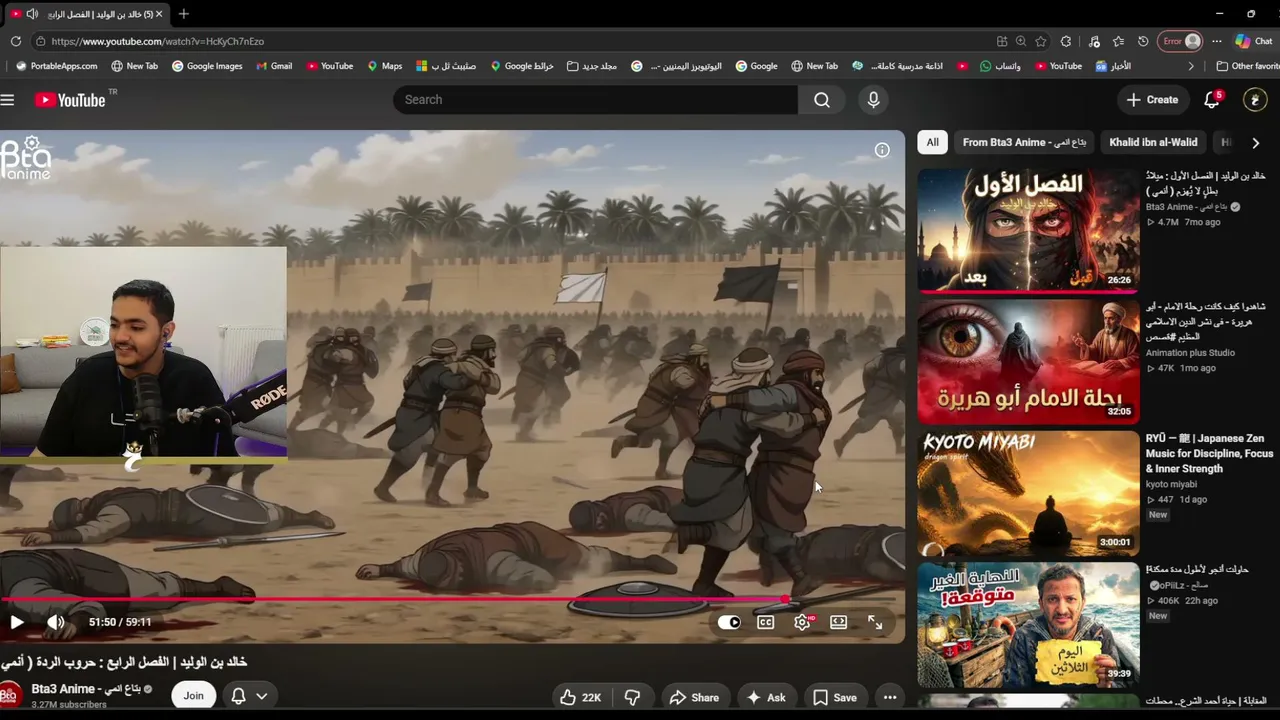The height and width of the screenshot is (720, 1280).
Task: Open the واتساب bookmark
Action: tap(1000, 66)
